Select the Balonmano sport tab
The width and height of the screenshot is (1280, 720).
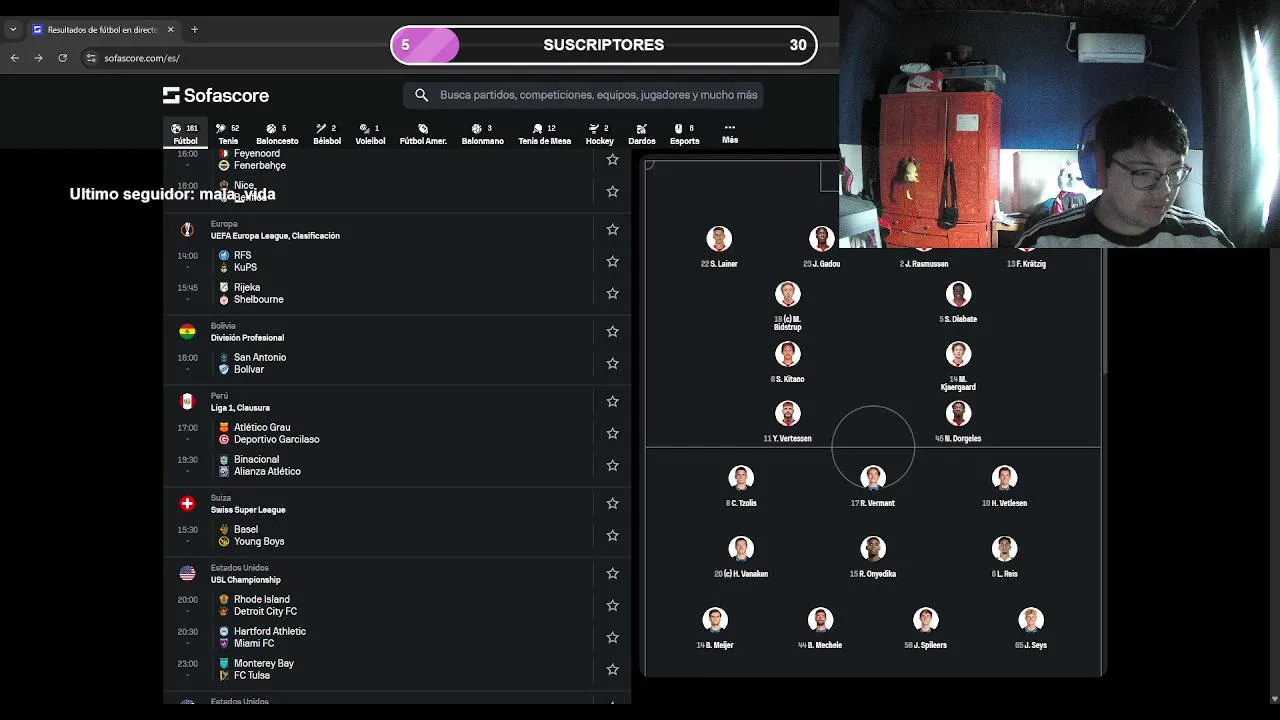coord(482,134)
